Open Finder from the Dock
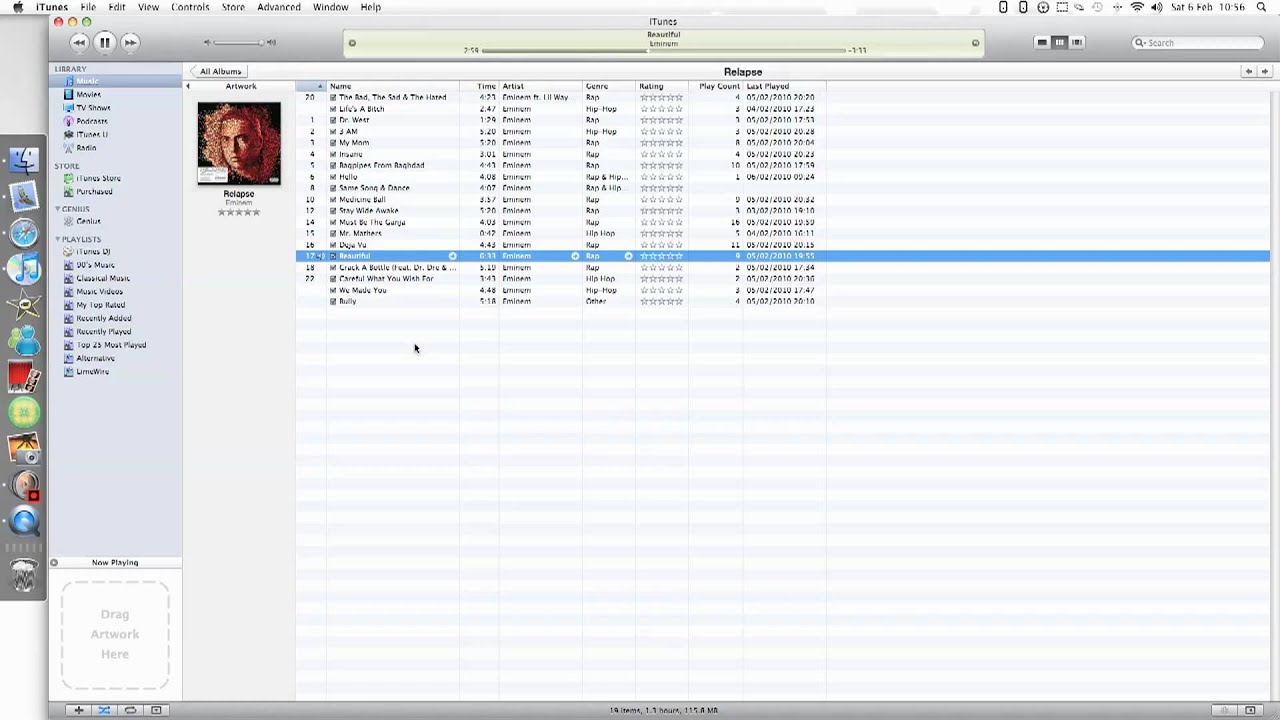Viewport: 1280px width, 720px height. pyautogui.click(x=24, y=160)
